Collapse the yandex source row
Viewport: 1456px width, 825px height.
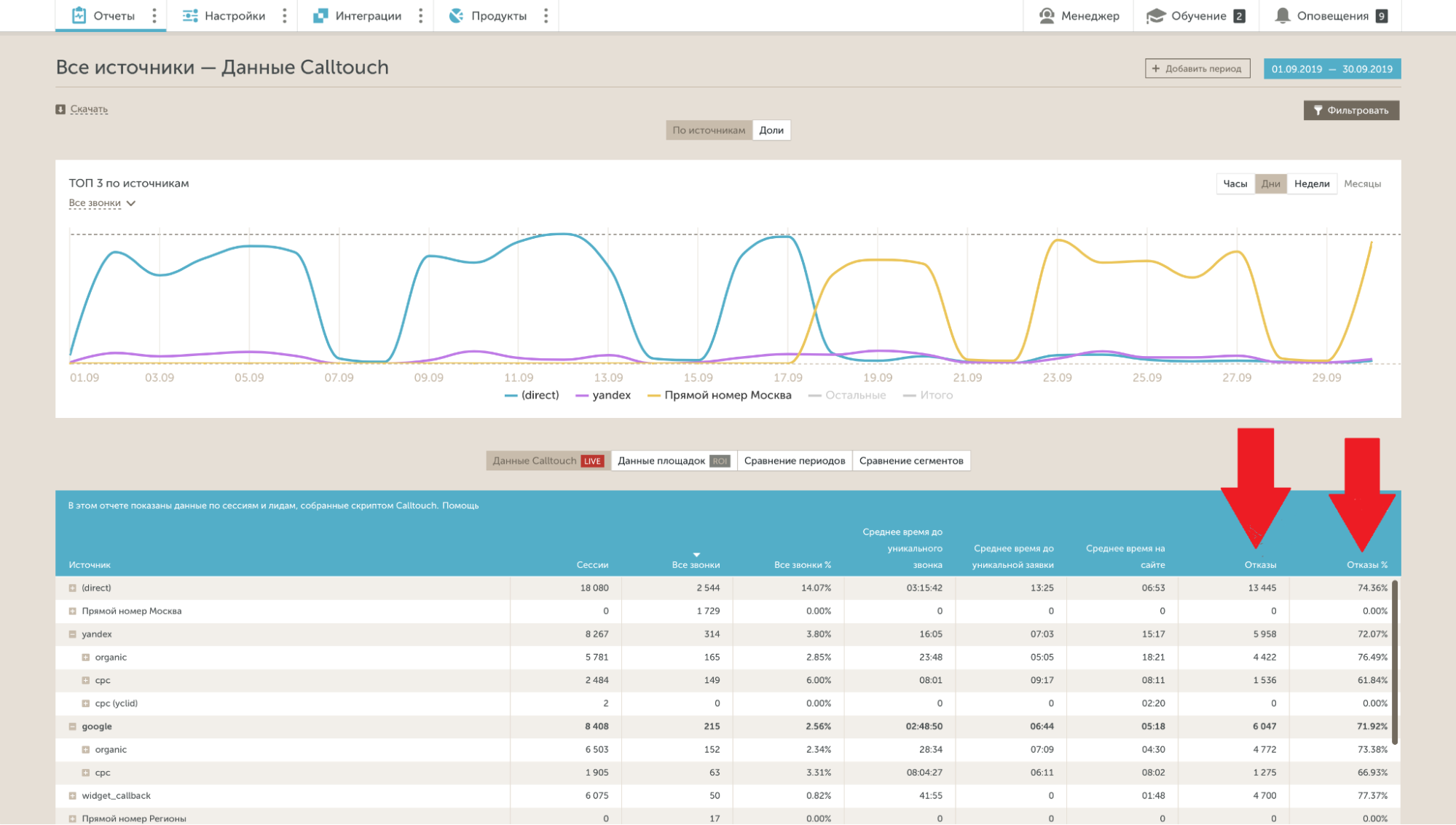(x=72, y=634)
